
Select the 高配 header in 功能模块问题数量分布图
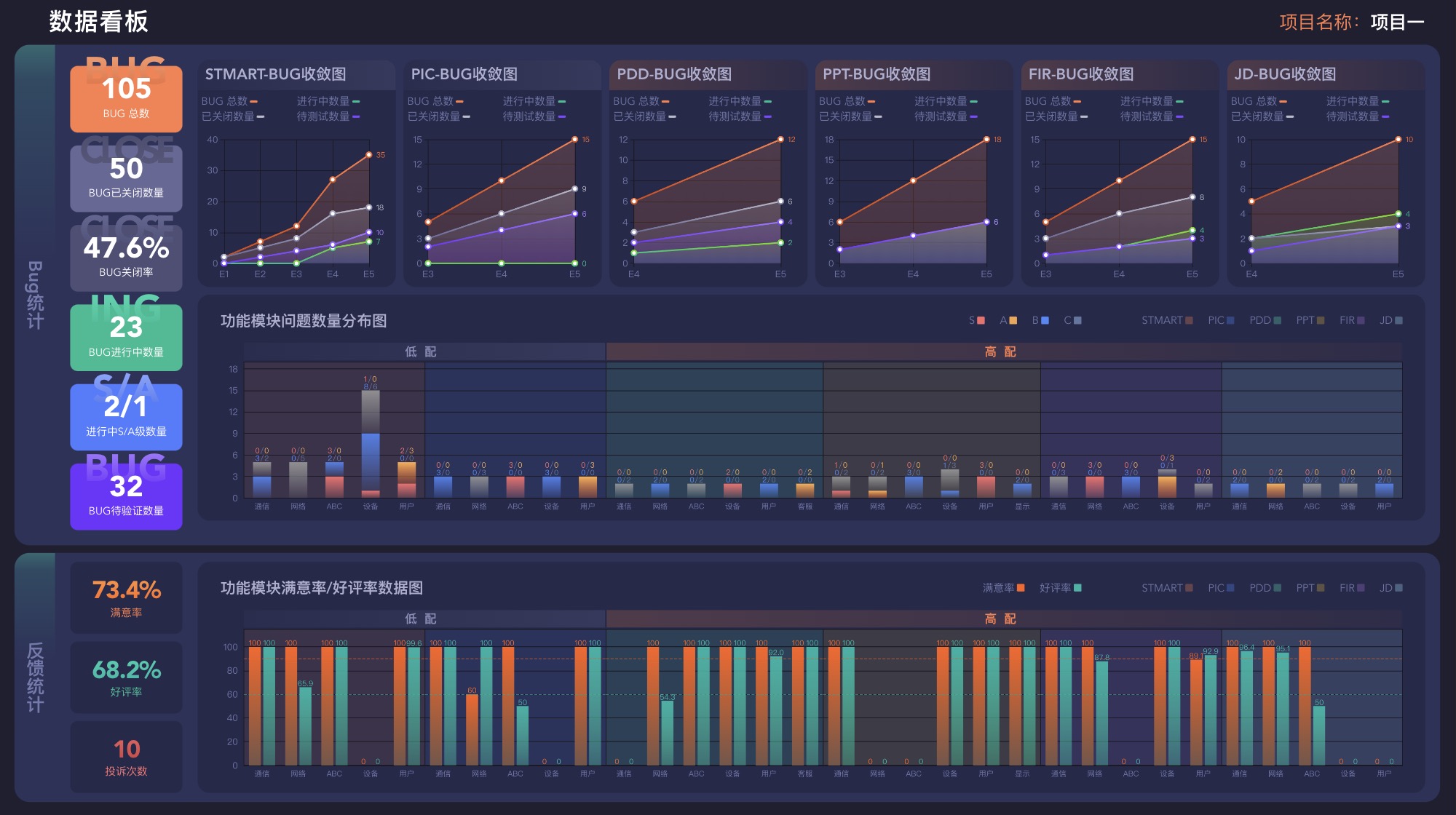[1004, 351]
